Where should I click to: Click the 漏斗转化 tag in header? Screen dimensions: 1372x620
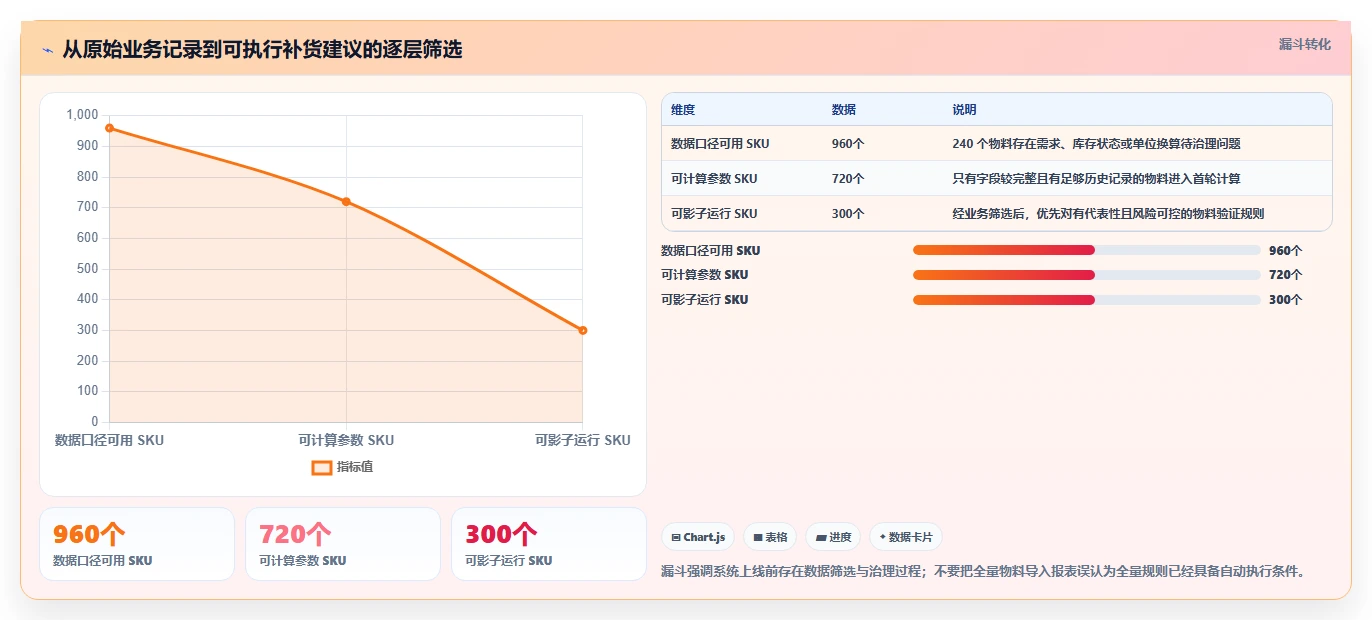1304,45
